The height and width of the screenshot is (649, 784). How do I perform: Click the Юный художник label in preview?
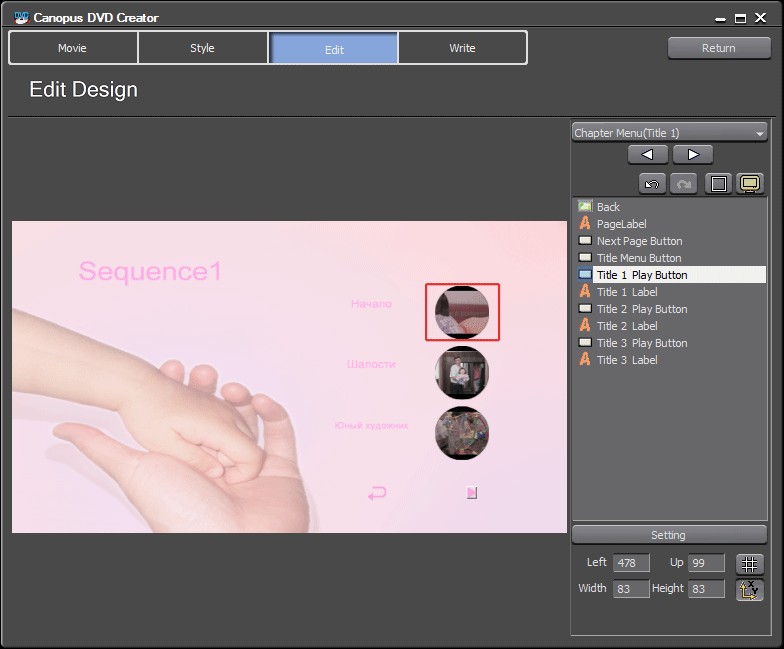tap(371, 425)
